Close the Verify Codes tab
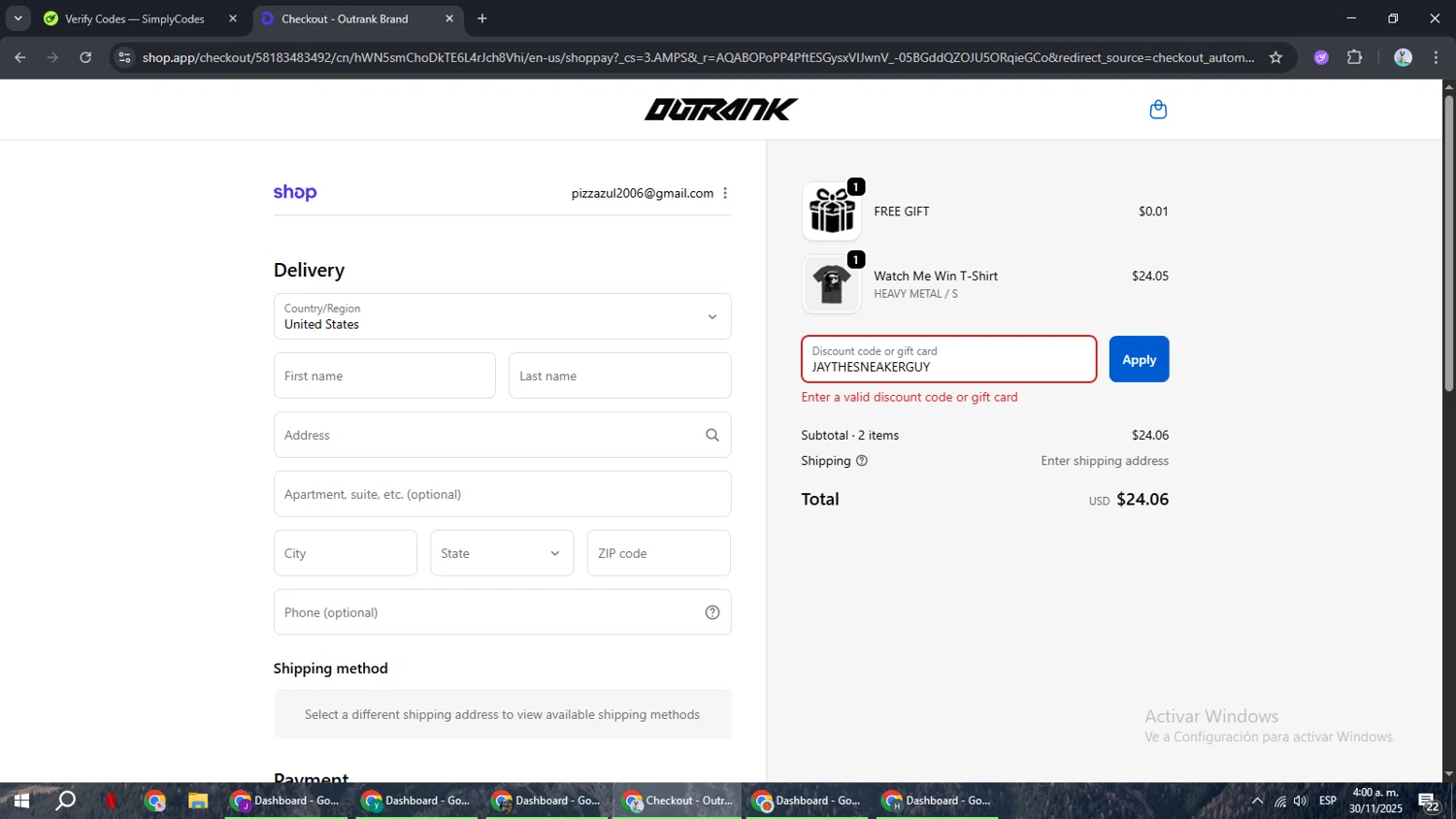Image resolution: width=1456 pixels, height=819 pixels. (233, 18)
